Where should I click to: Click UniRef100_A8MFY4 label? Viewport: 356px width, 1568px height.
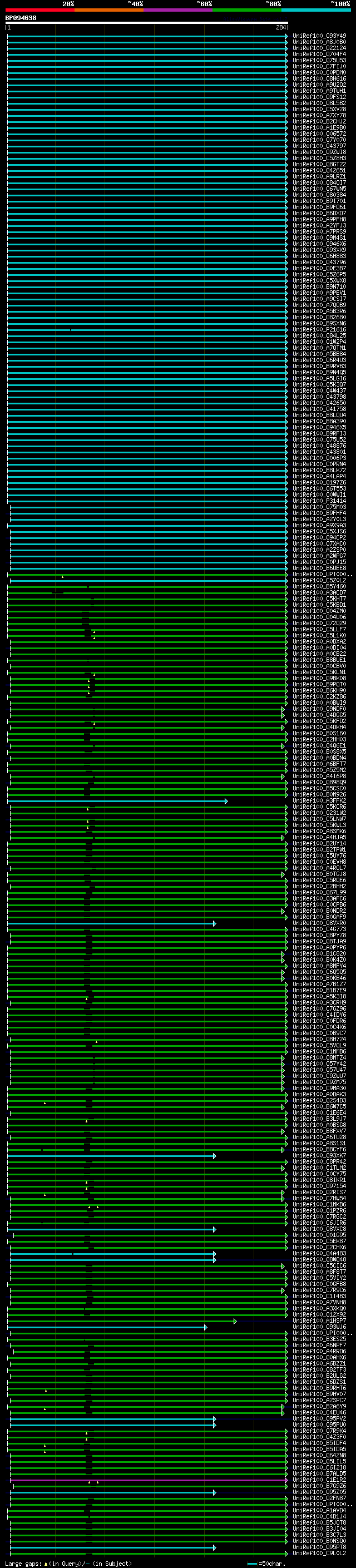click(319, 967)
